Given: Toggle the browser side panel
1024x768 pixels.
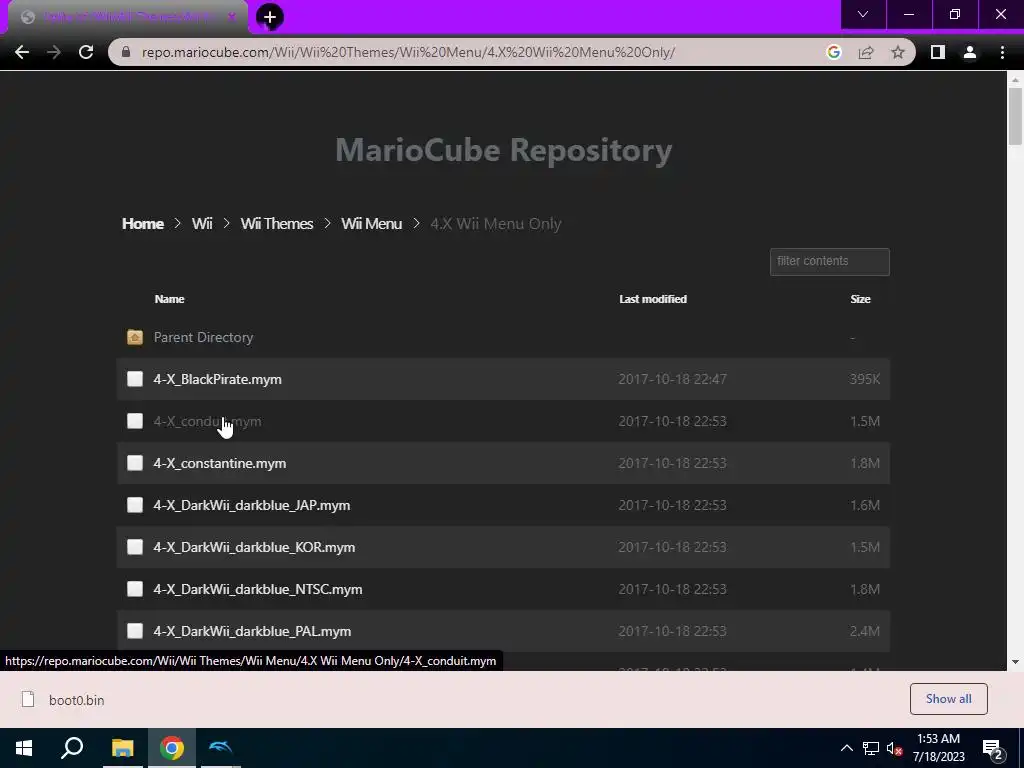Looking at the screenshot, I should coord(938,52).
